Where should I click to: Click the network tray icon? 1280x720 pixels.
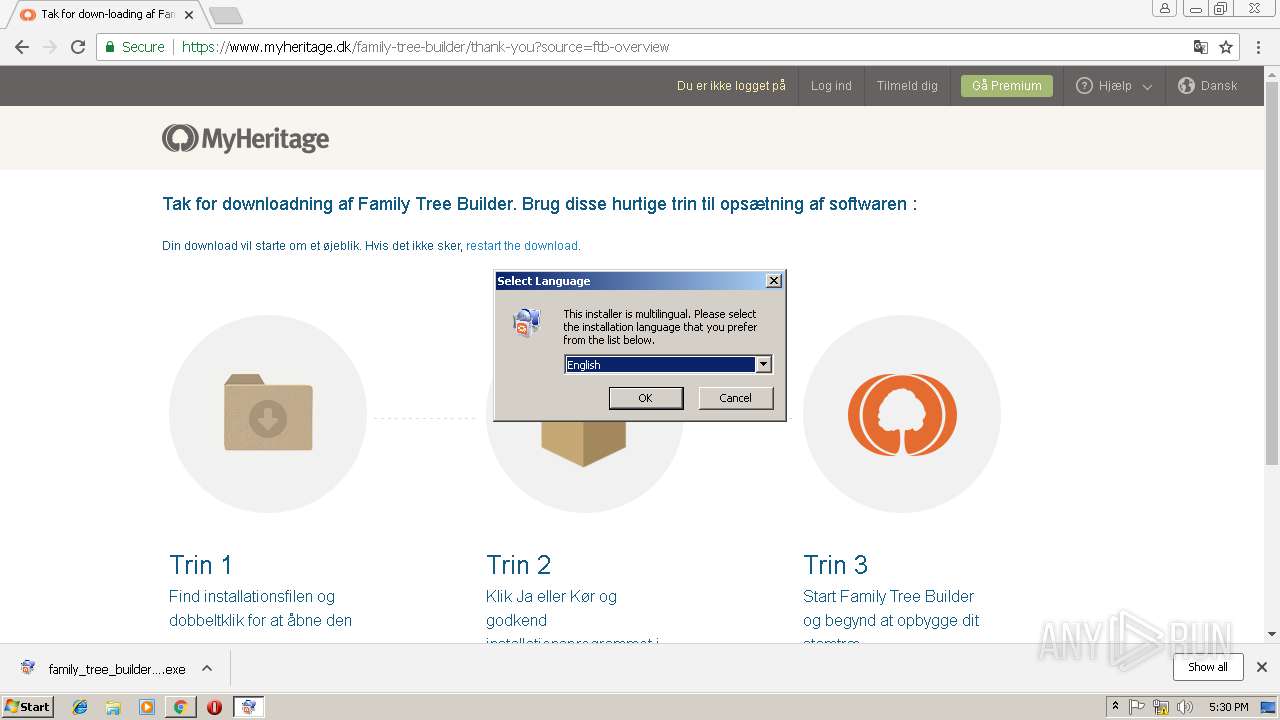tap(1161, 707)
